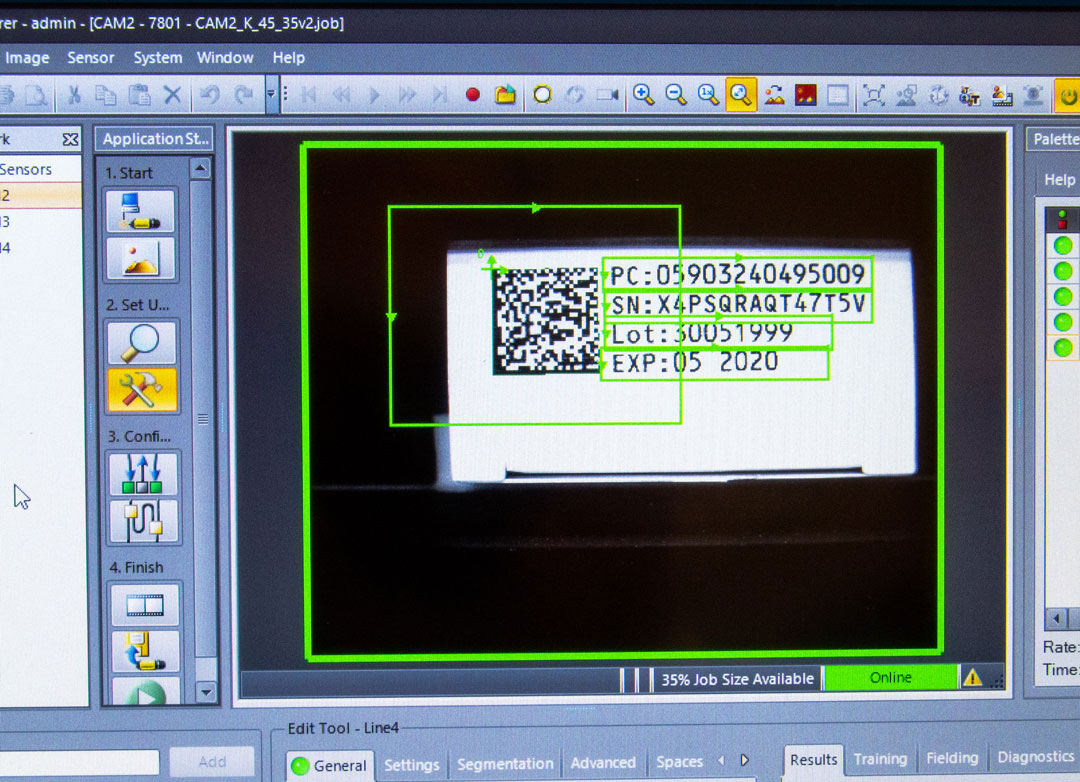Click the Cut scissors toolbar icon

[x=73, y=95]
